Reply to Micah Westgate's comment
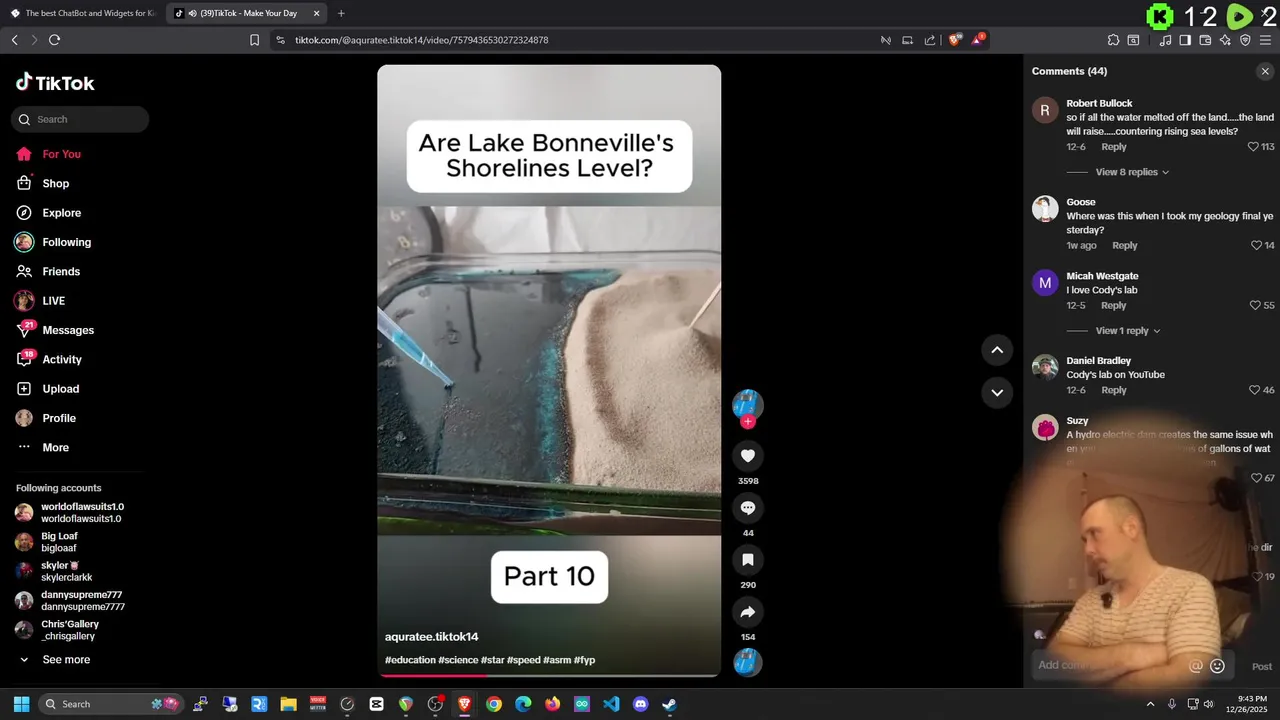This screenshot has height=720, width=1280. 1113,306
